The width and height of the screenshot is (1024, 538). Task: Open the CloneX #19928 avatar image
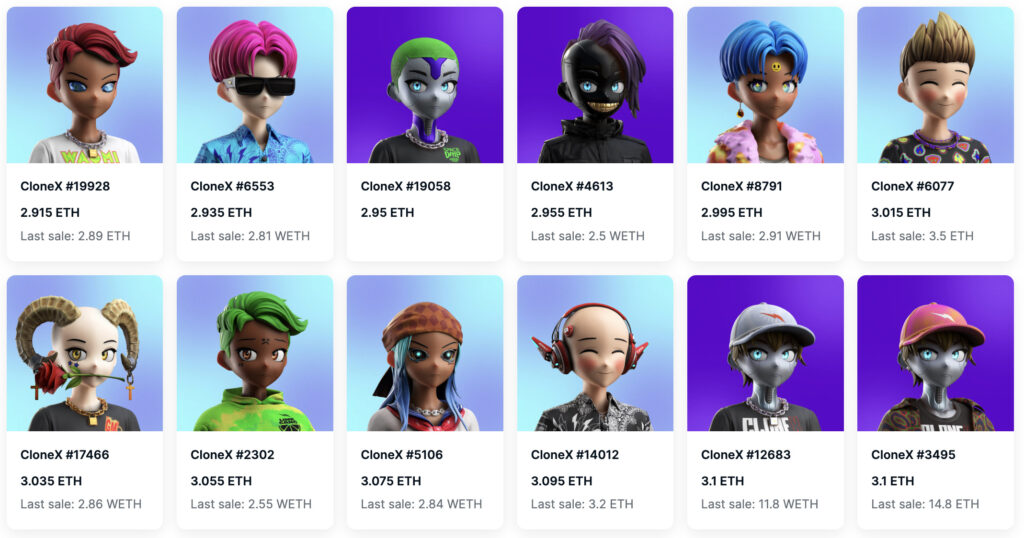click(85, 85)
